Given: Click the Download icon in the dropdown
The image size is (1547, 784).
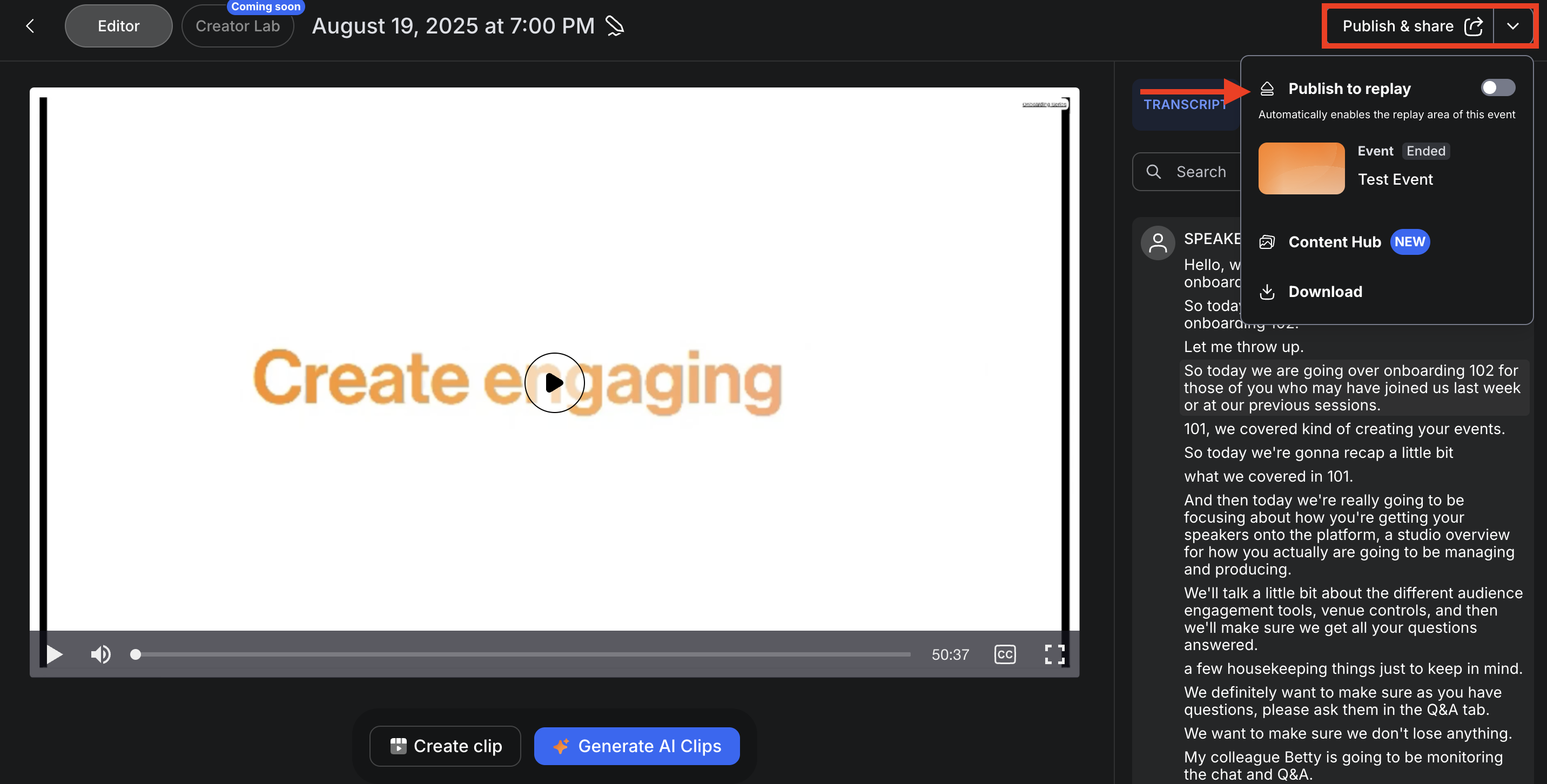Looking at the screenshot, I should click(1267, 292).
